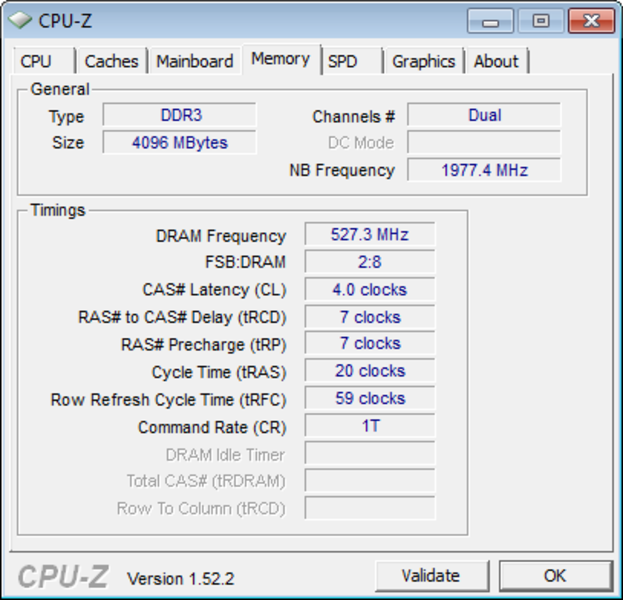Click the Channels # field showing Dual
This screenshot has width=623, height=600.
pos(484,115)
